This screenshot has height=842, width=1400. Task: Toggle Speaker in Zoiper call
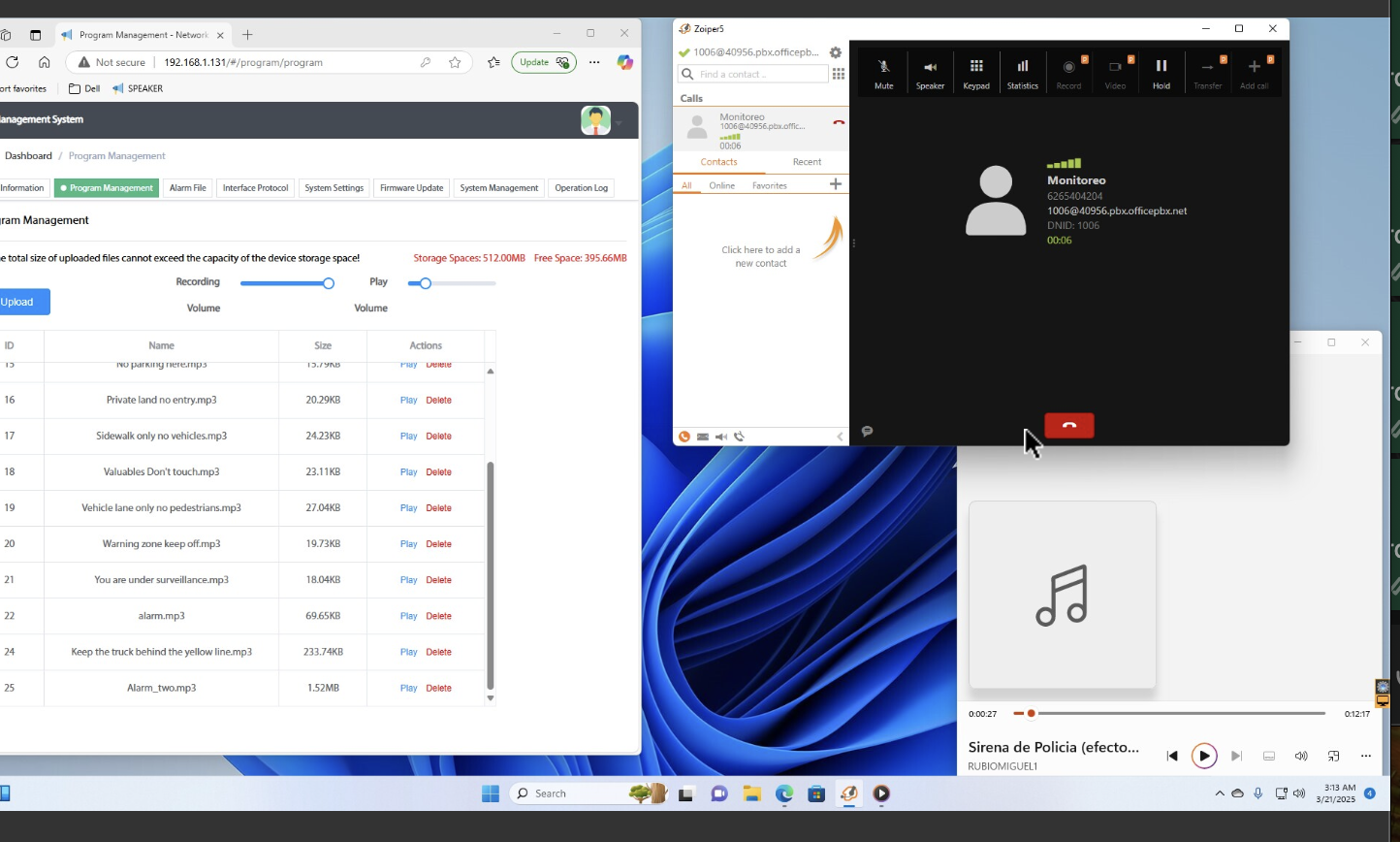point(930,73)
